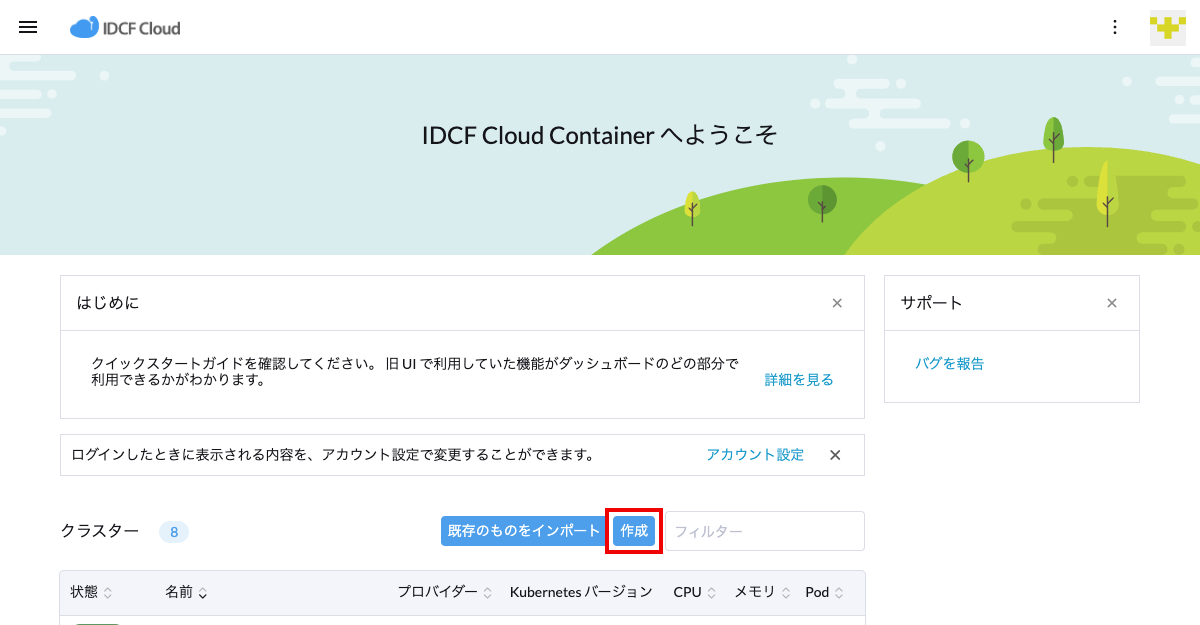Sort clusters by Pod column

[824, 592]
